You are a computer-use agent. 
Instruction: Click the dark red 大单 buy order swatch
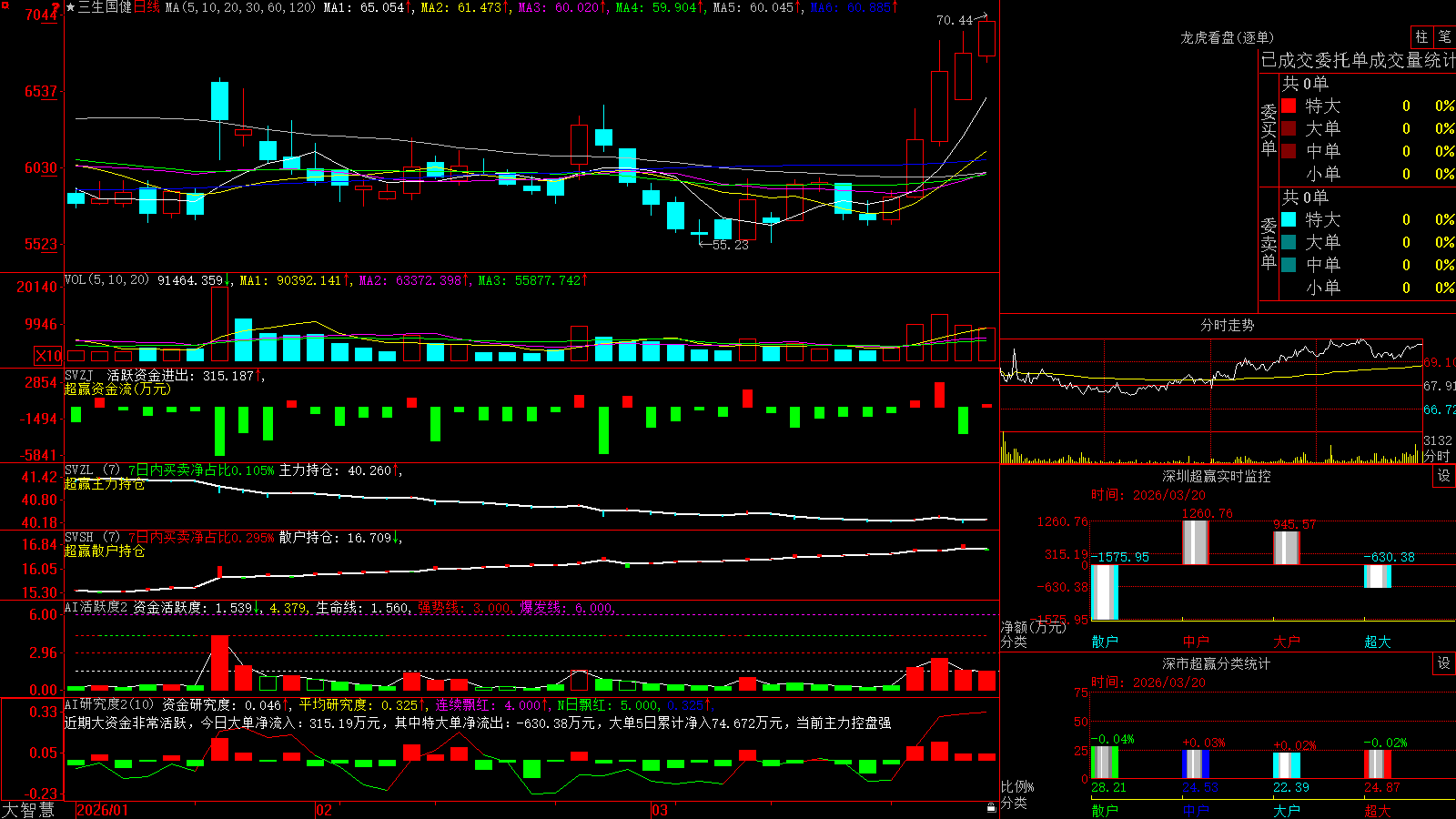pos(1289,128)
